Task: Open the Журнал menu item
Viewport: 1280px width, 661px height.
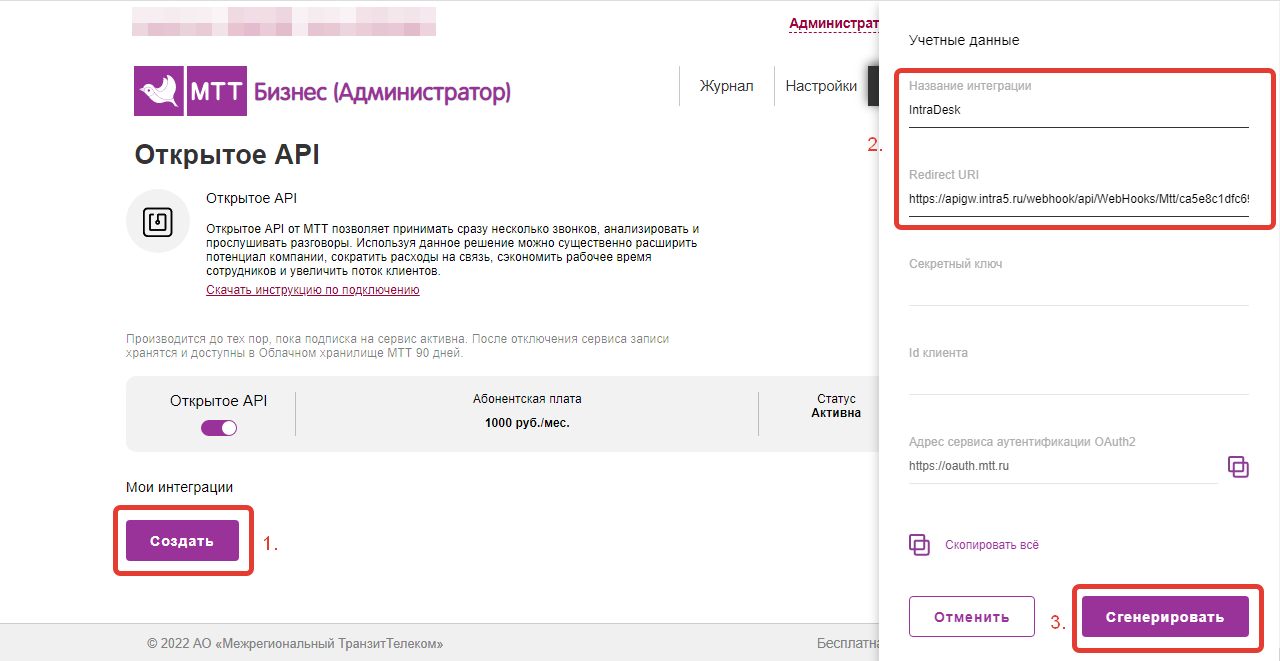Action: click(x=726, y=86)
